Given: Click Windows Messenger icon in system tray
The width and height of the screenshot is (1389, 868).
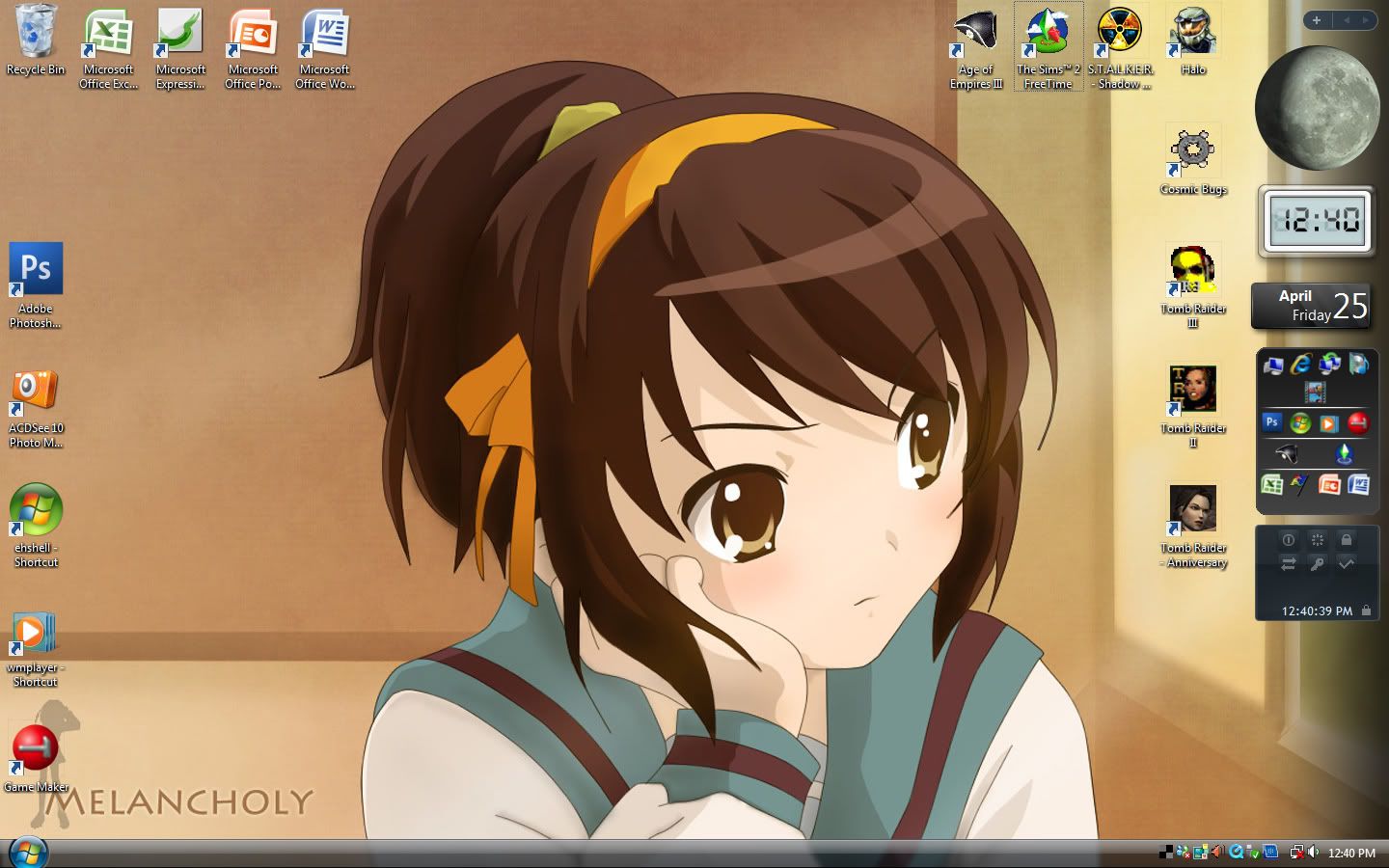Looking at the screenshot, I should pos(1183,852).
